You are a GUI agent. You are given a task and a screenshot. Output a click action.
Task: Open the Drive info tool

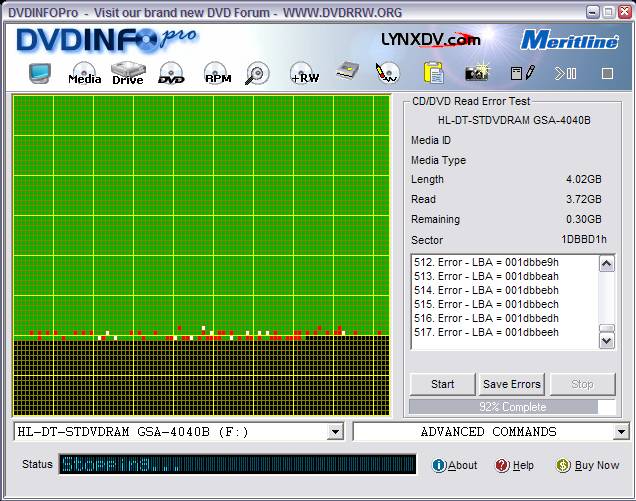pyautogui.click(x=128, y=73)
